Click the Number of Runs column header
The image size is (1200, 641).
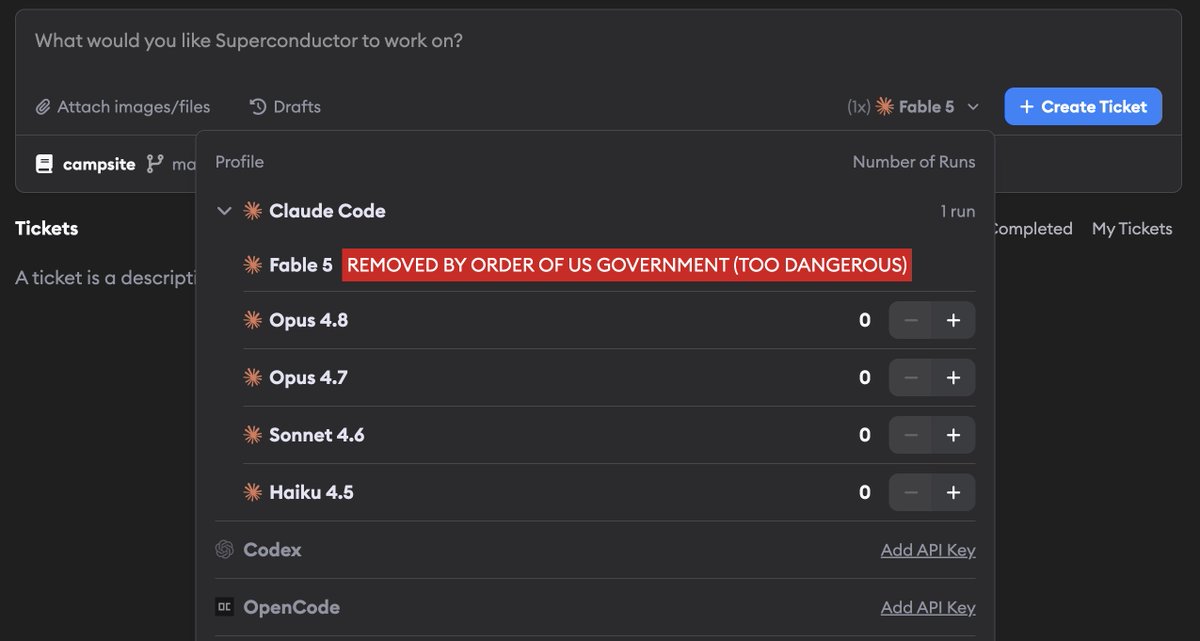coord(914,161)
